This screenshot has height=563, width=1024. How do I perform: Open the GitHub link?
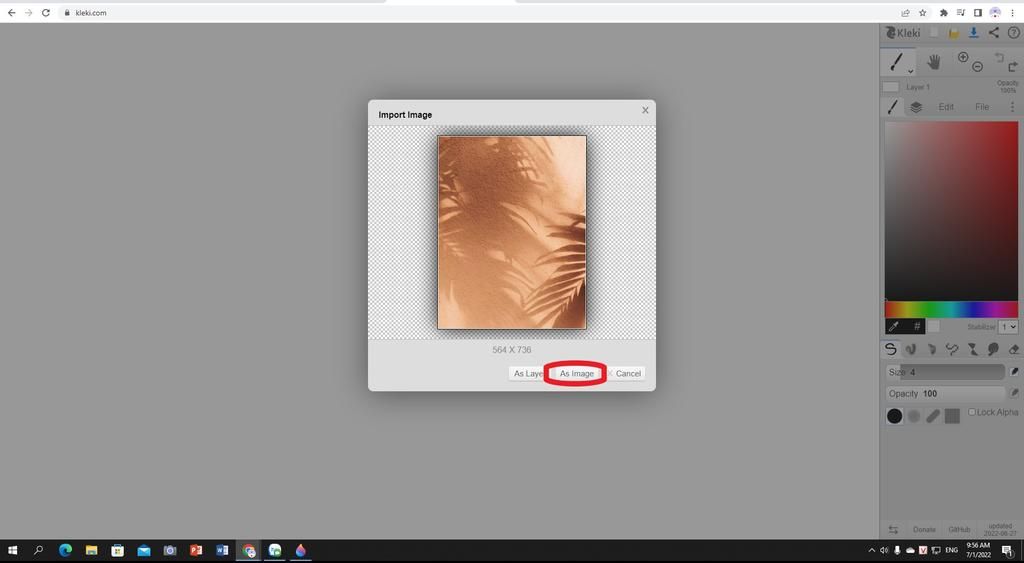click(x=959, y=530)
